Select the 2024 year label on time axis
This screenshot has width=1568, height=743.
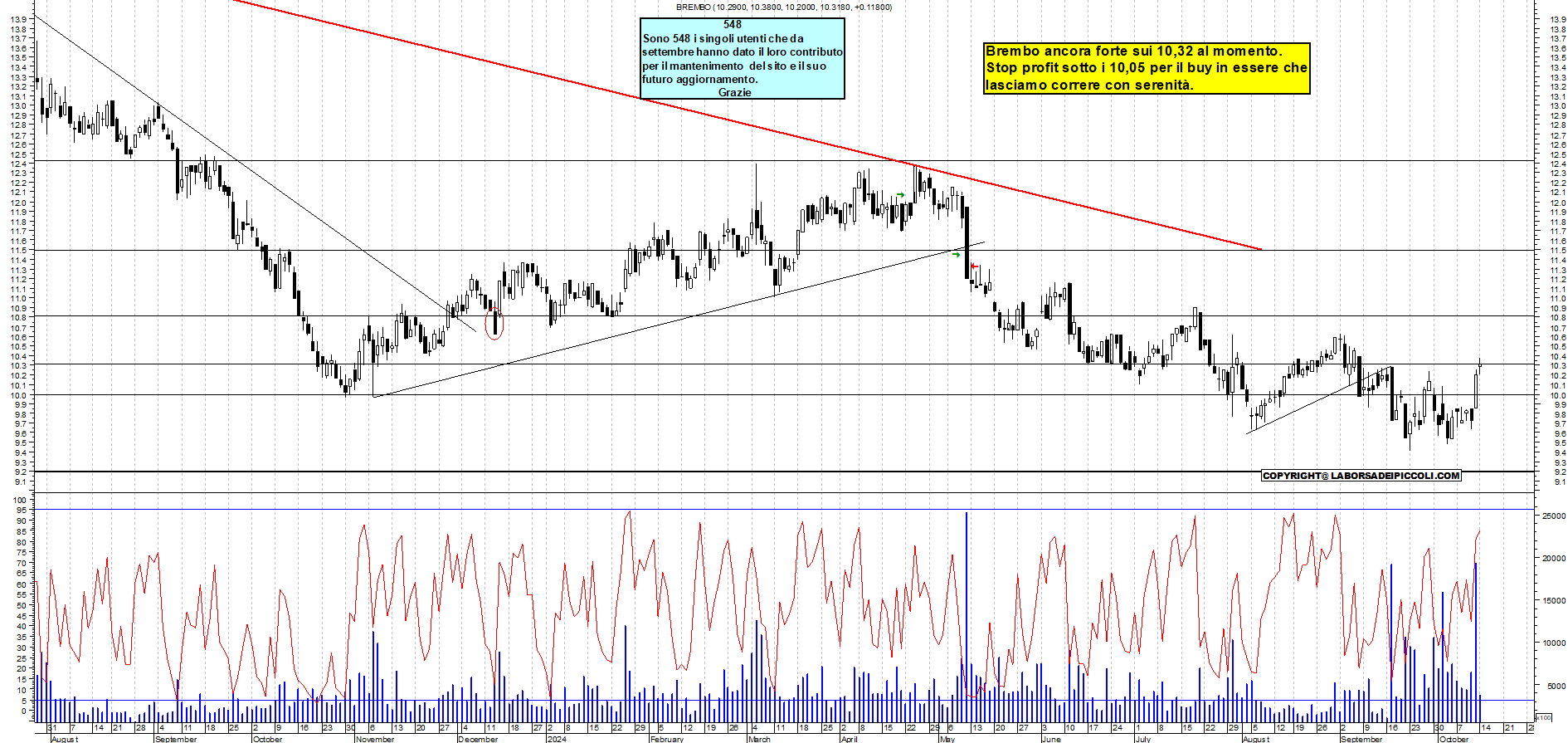[x=558, y=739]
